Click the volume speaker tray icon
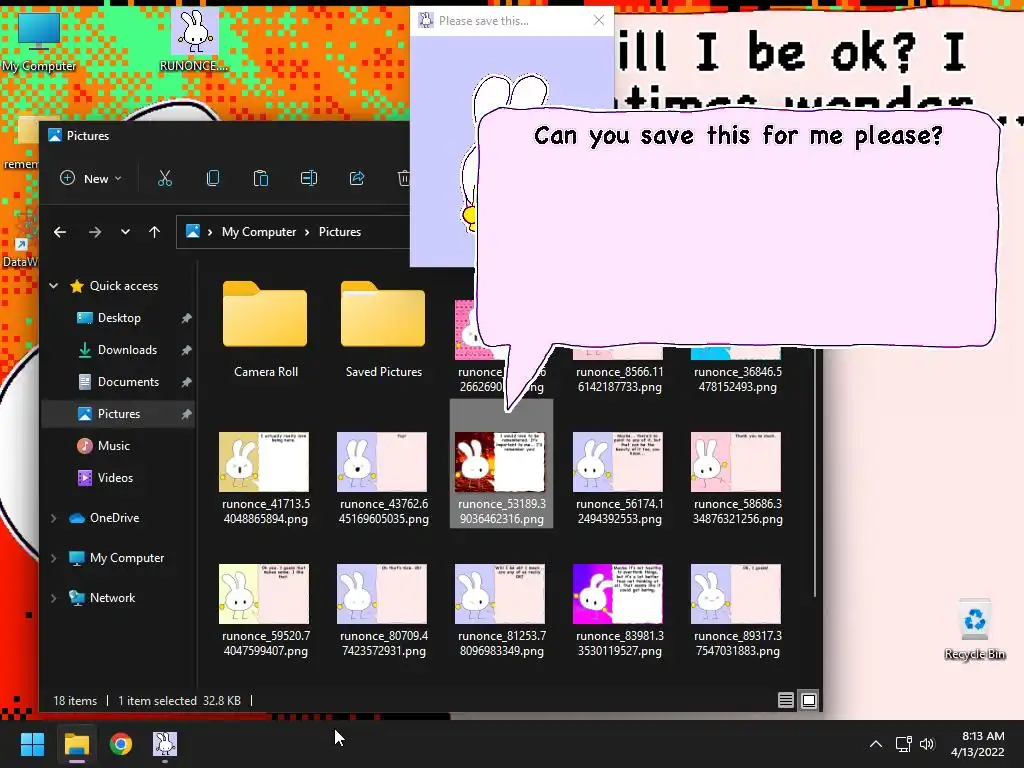This screenshot has height=768, width=1024. [927, 744]
